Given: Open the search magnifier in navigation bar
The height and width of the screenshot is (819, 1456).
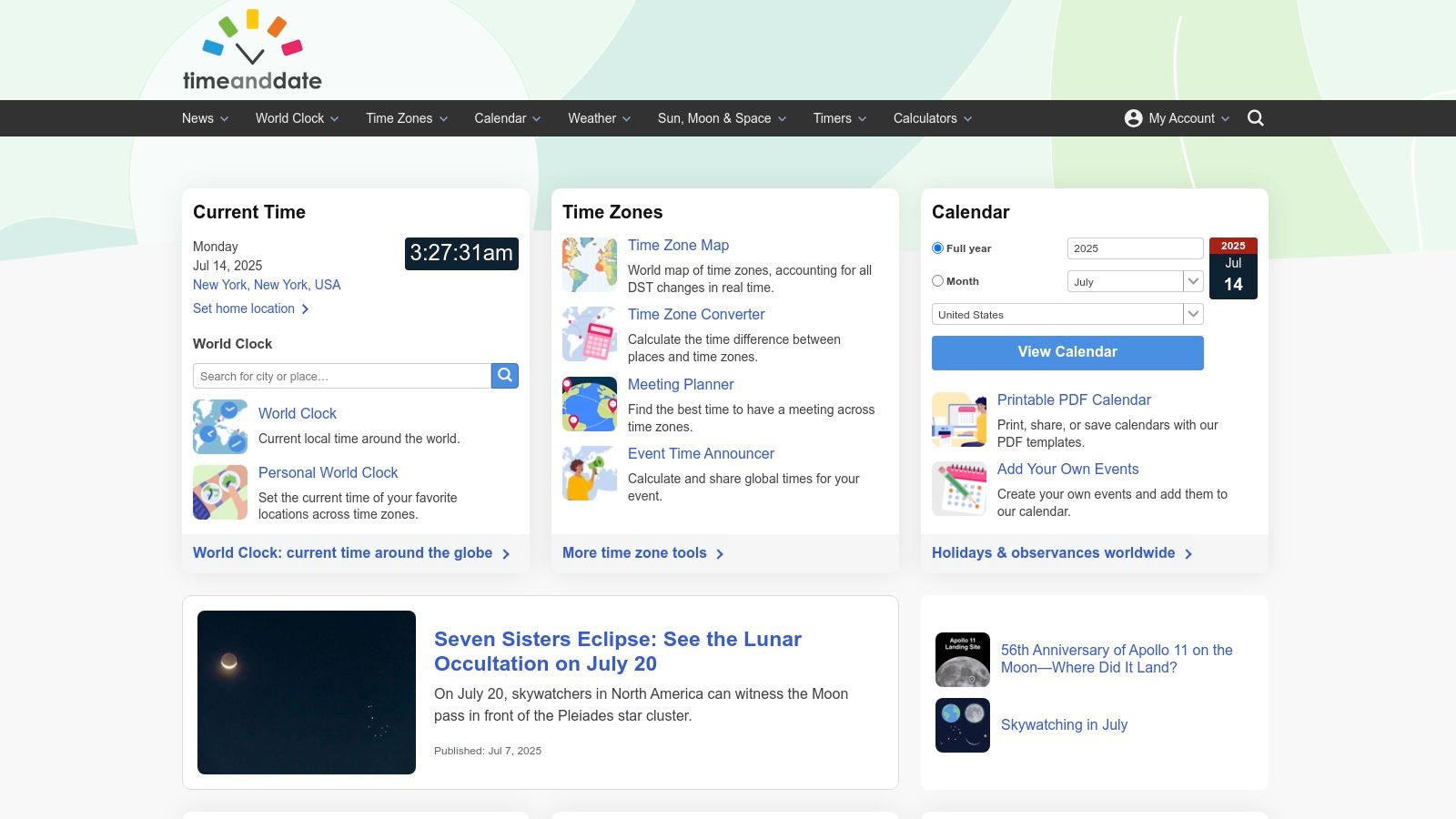Looking at the screenshot, I should click(1256, 118).
